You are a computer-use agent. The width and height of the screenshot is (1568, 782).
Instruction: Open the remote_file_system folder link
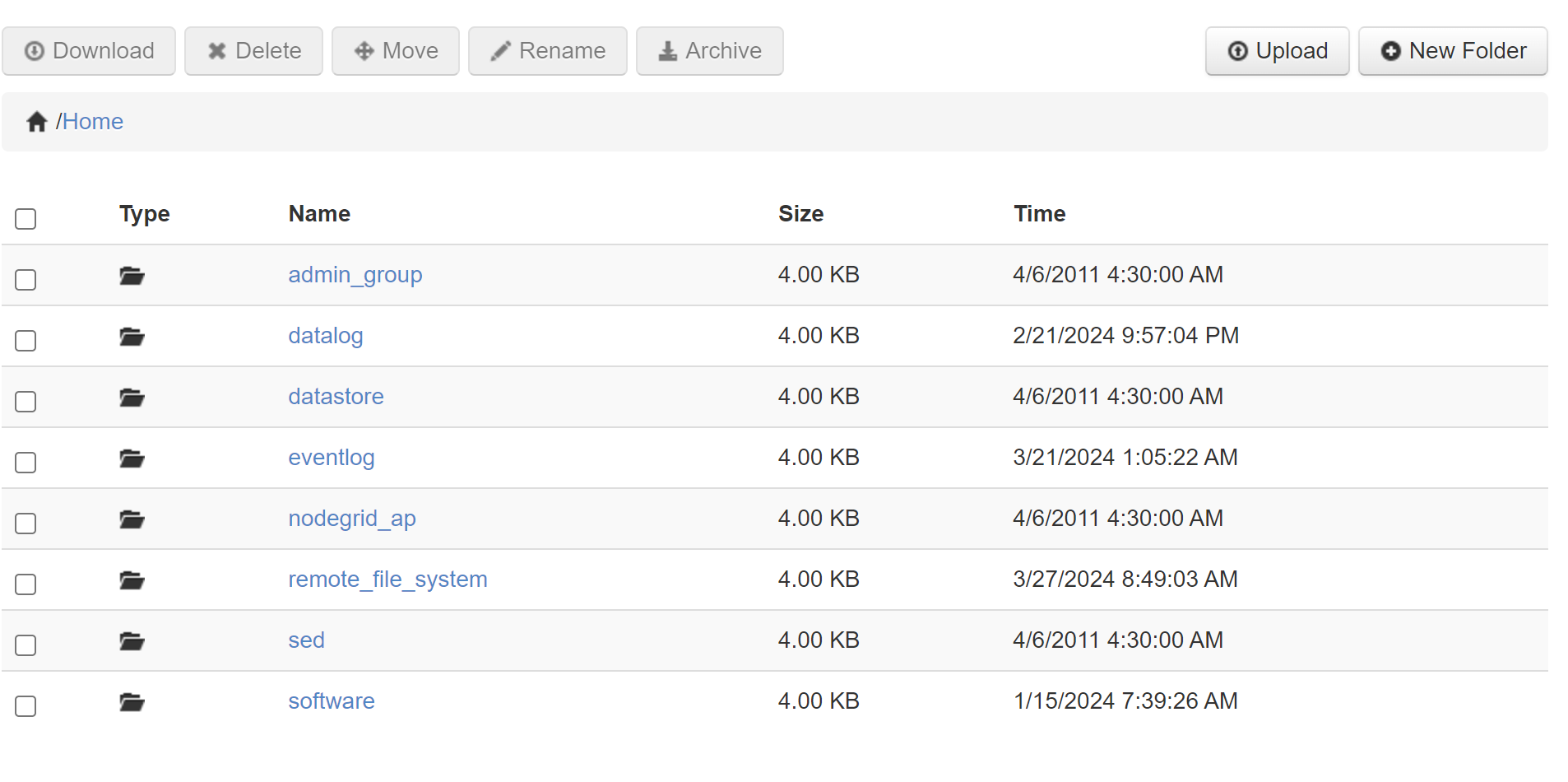pos(387,580)
